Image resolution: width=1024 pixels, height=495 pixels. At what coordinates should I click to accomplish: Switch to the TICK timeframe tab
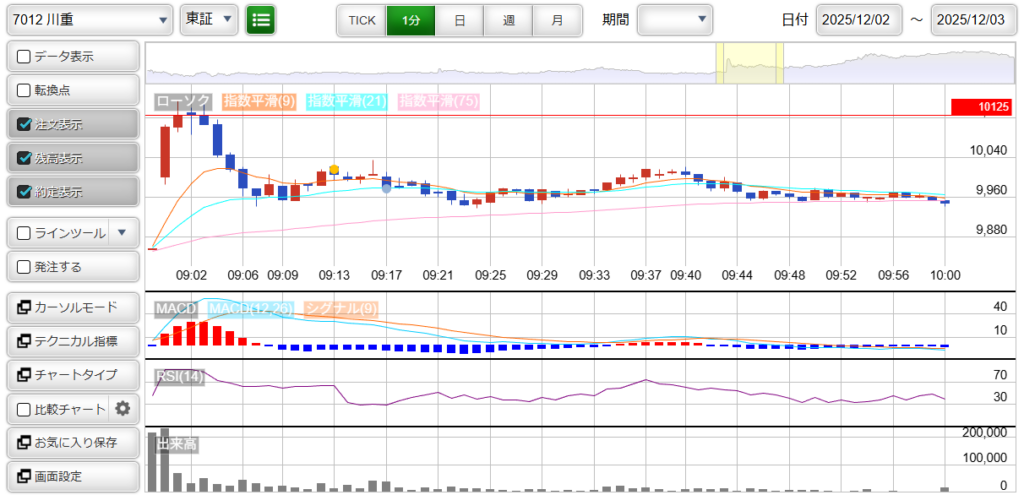tap(361, 20)
